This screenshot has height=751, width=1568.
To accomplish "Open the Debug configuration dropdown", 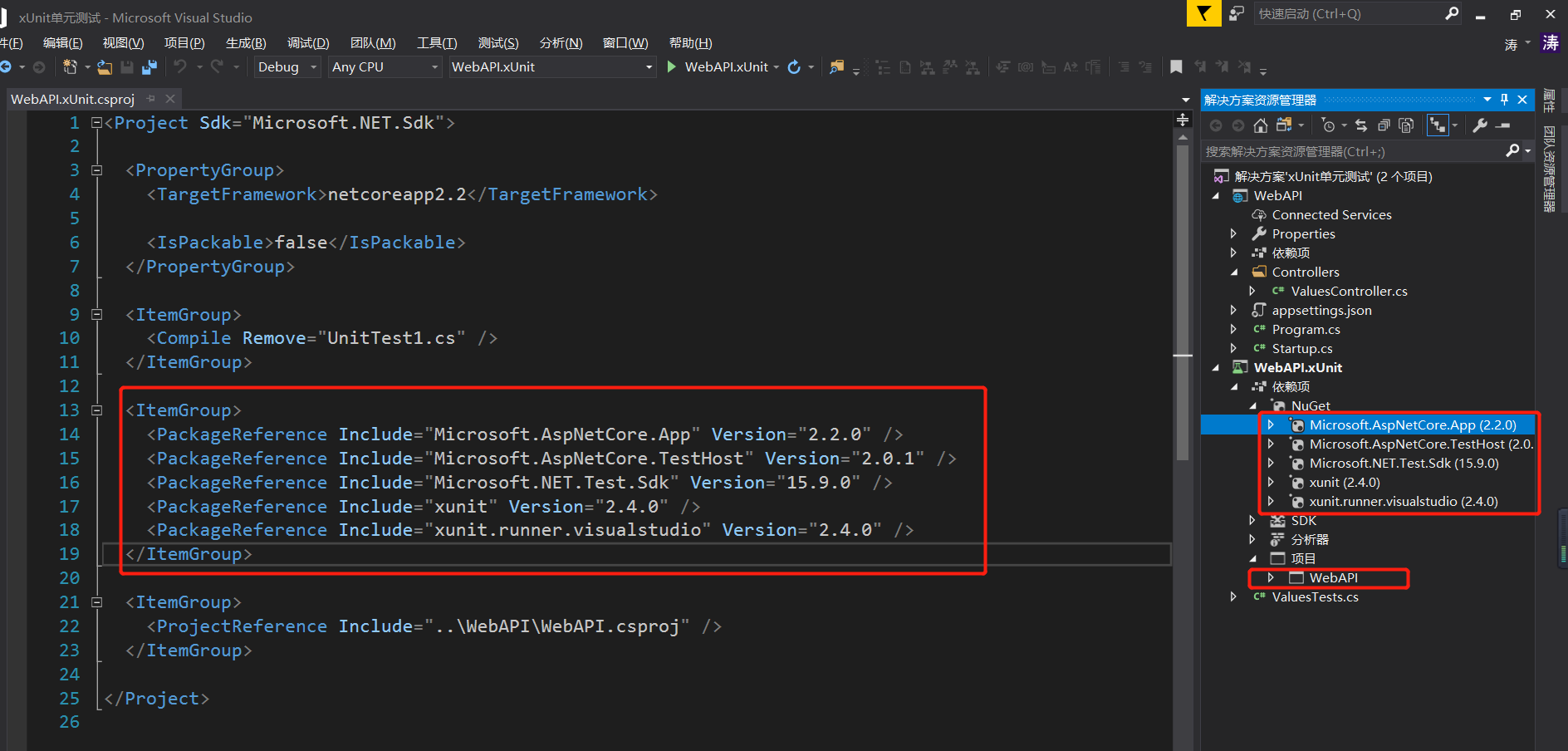I will [287, 66].
